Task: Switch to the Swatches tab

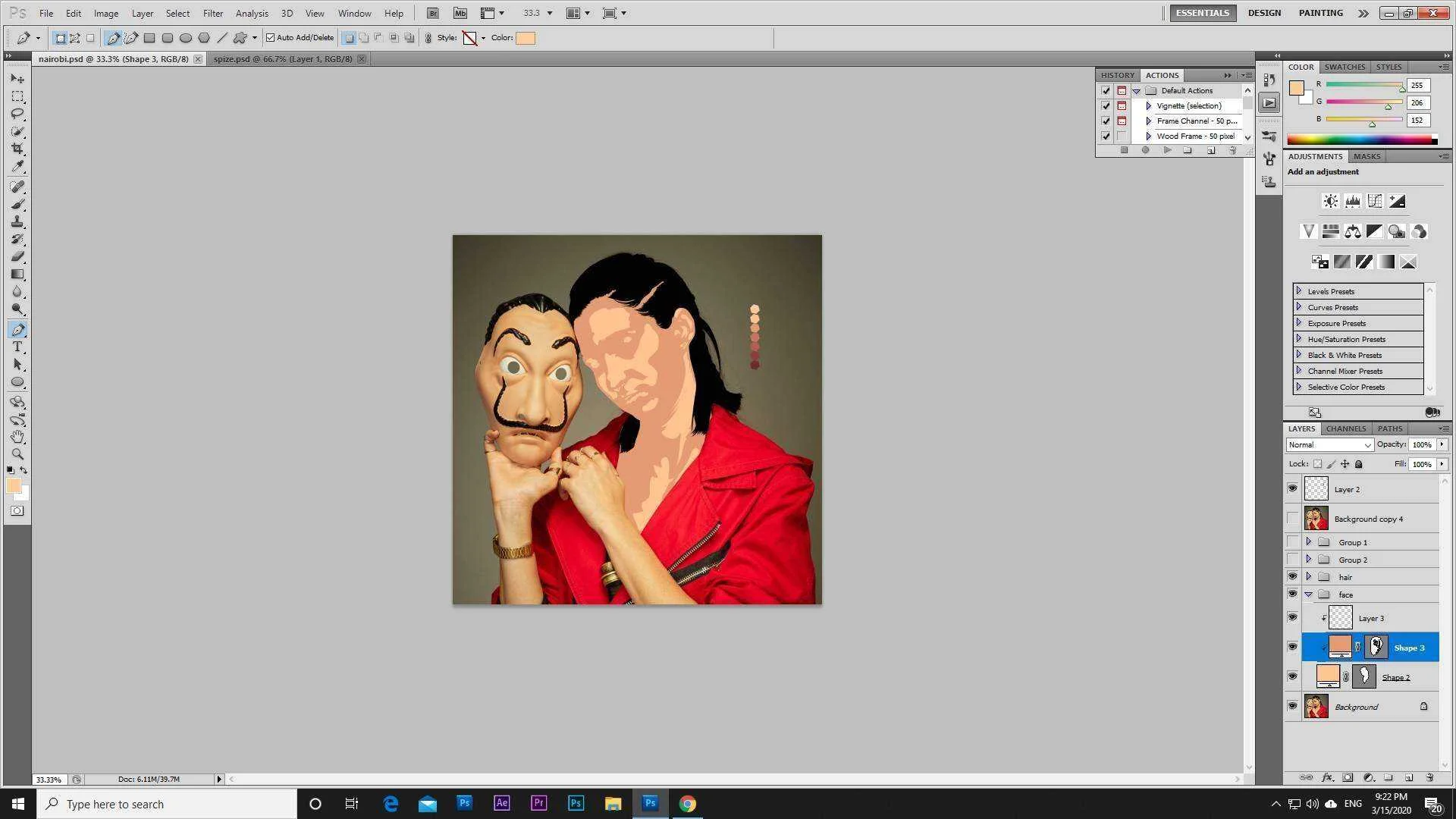Action: (1345, 67)
